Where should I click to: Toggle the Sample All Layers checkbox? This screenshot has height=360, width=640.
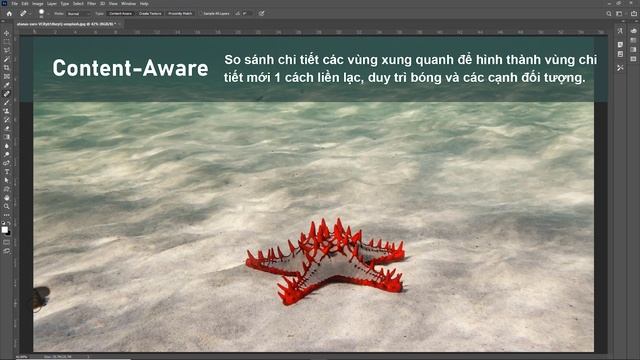click(215, 13)
